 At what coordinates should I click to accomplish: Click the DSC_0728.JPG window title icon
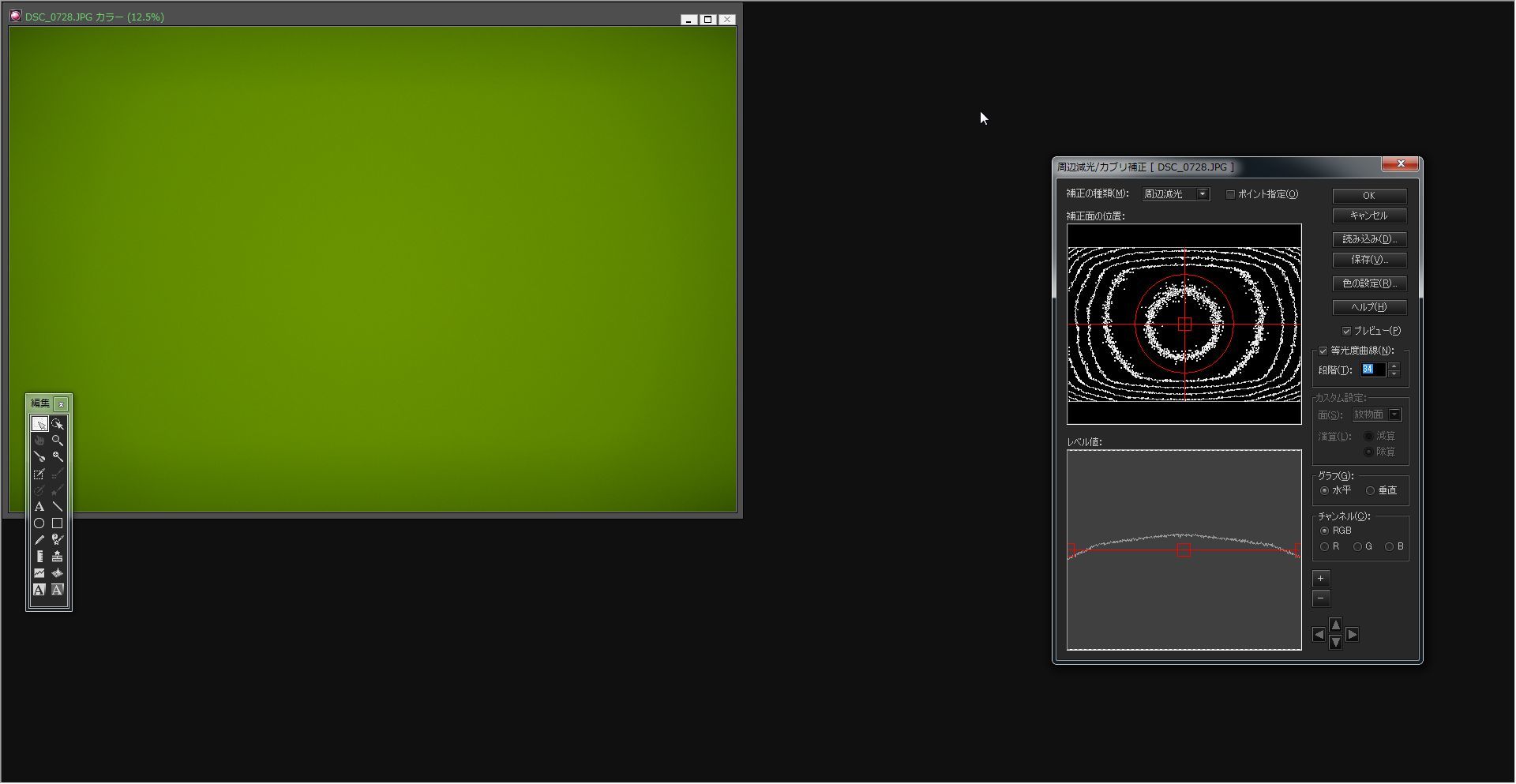(x=15, y=16)
